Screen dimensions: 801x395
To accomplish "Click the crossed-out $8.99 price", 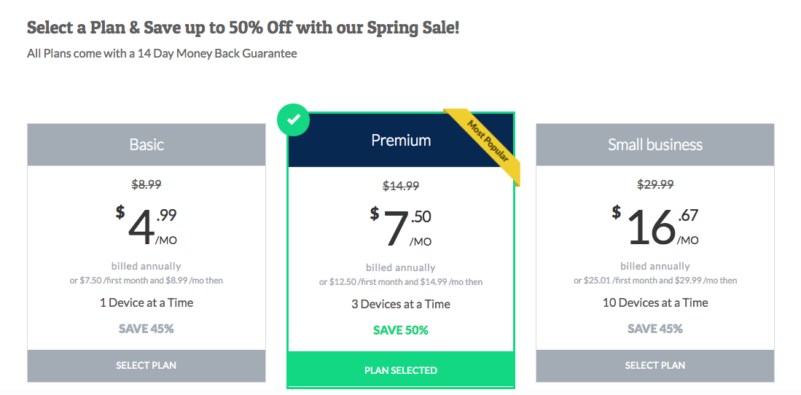I will [x=147, y=184].
